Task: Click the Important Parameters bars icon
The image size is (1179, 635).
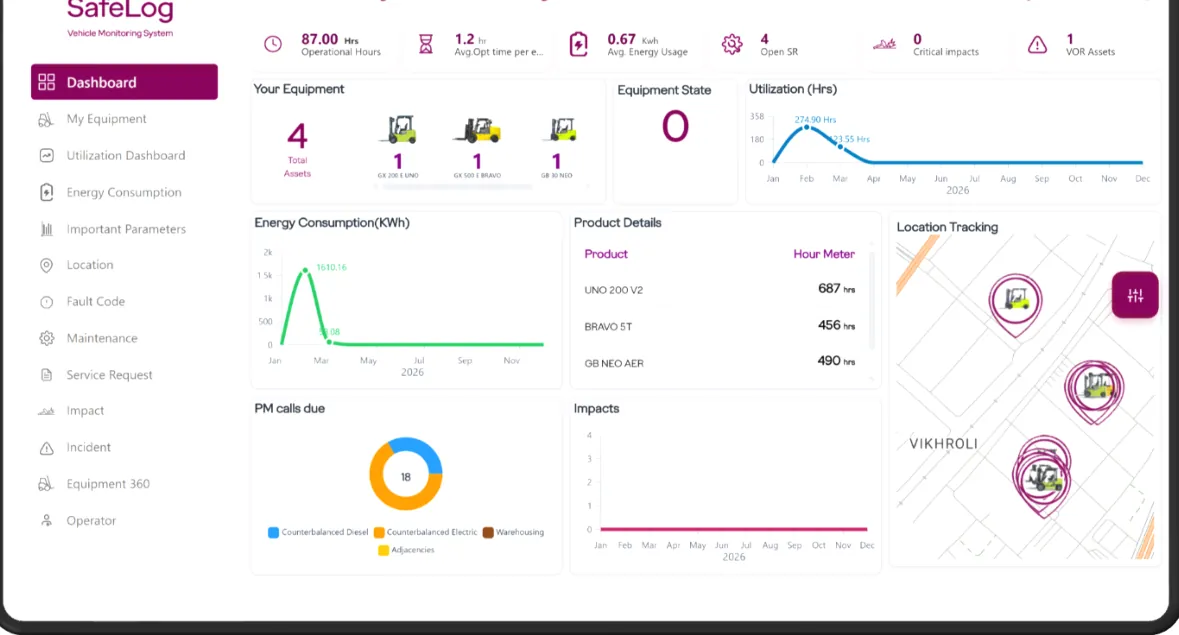Action: [x=47, y=229]
